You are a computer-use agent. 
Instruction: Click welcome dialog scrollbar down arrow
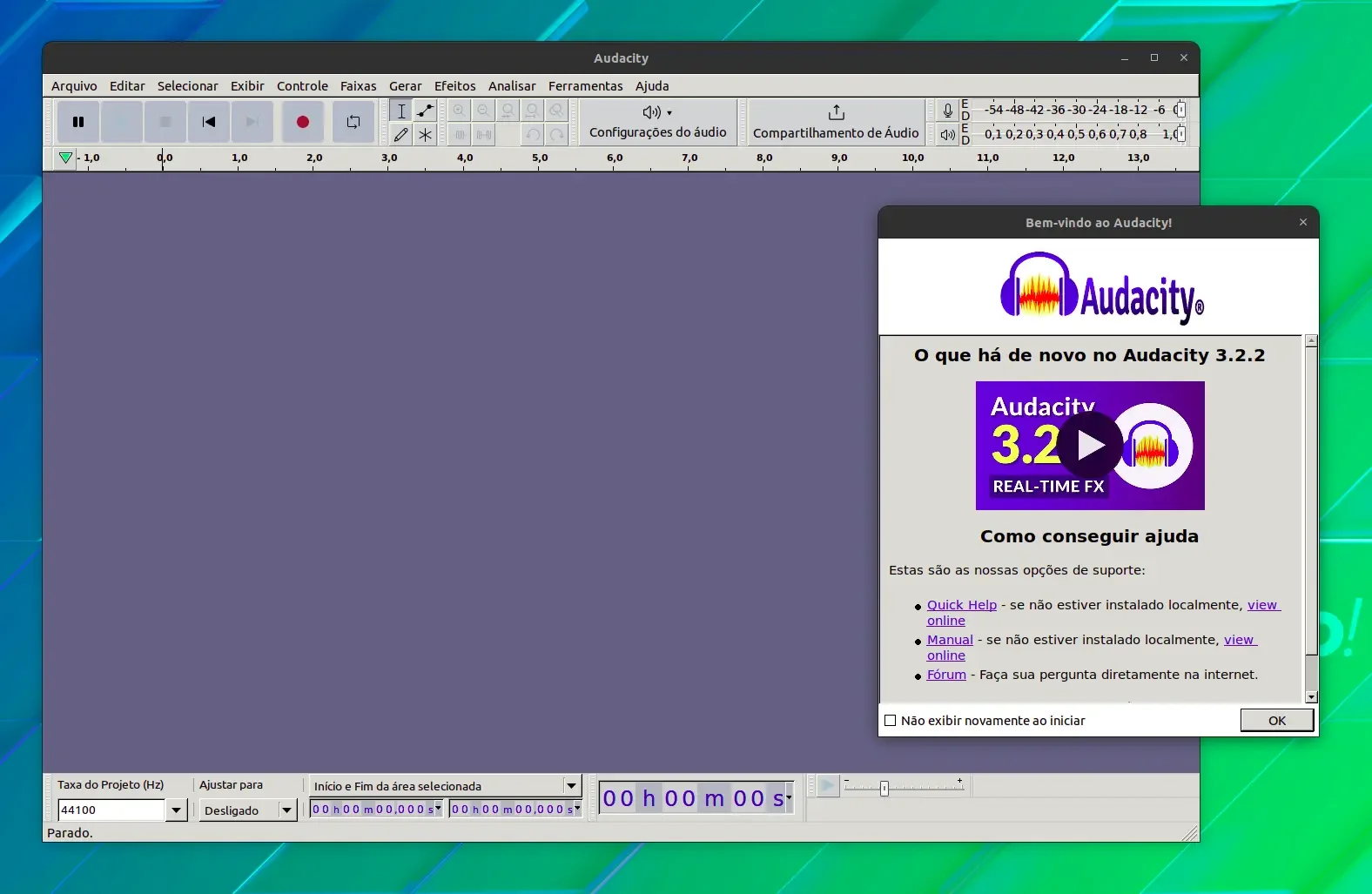coord(1311,697)
